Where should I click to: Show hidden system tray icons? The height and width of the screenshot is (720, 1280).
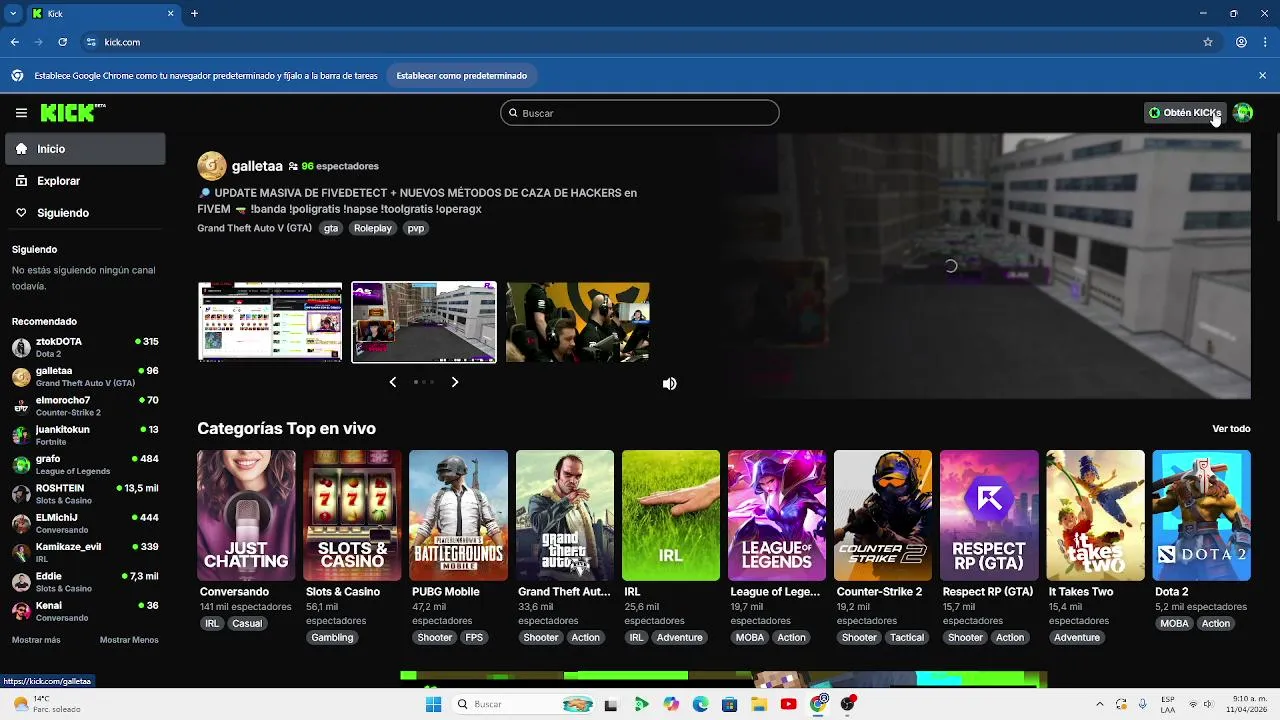[x=1100, y=704]
